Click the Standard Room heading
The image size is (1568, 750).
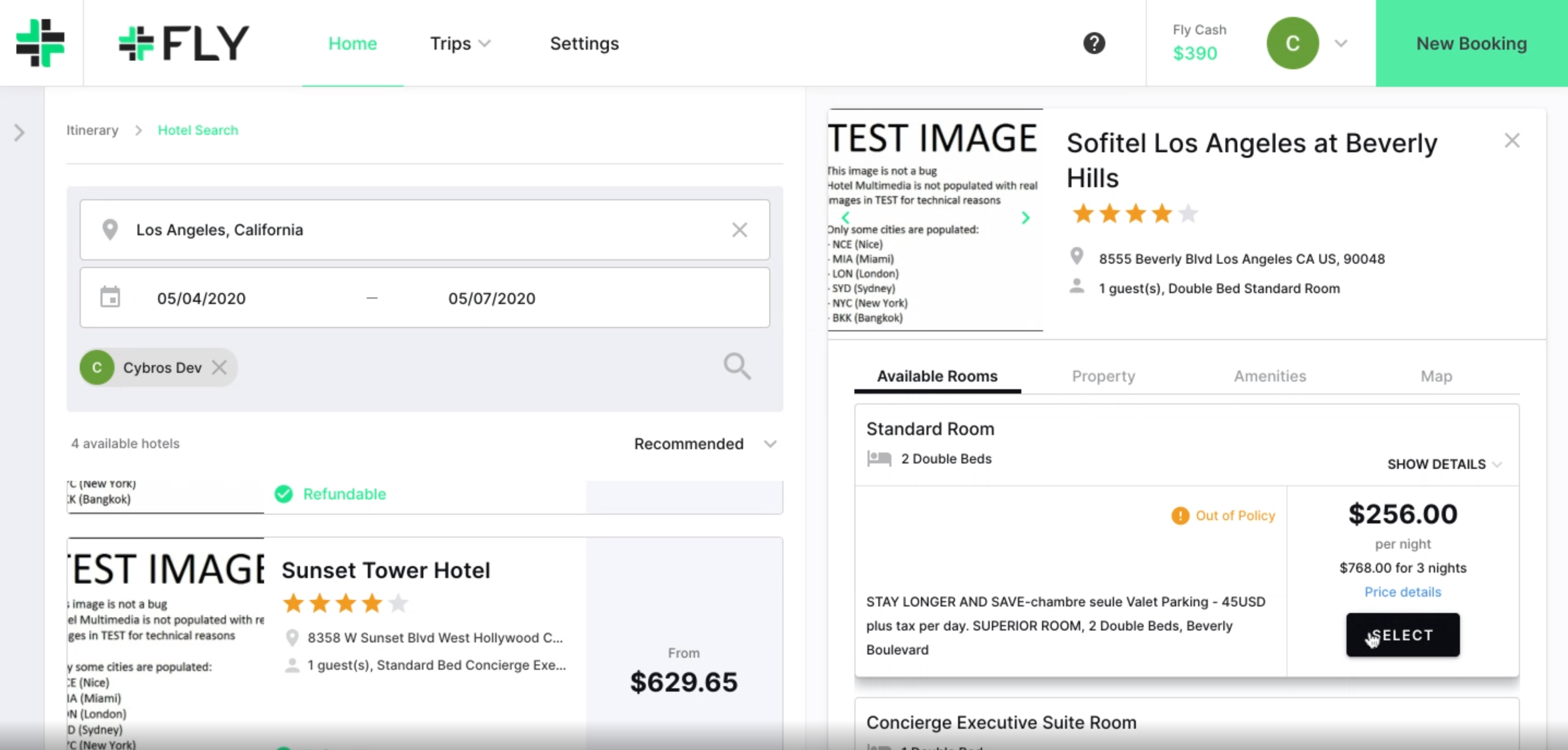click(930, 428)
